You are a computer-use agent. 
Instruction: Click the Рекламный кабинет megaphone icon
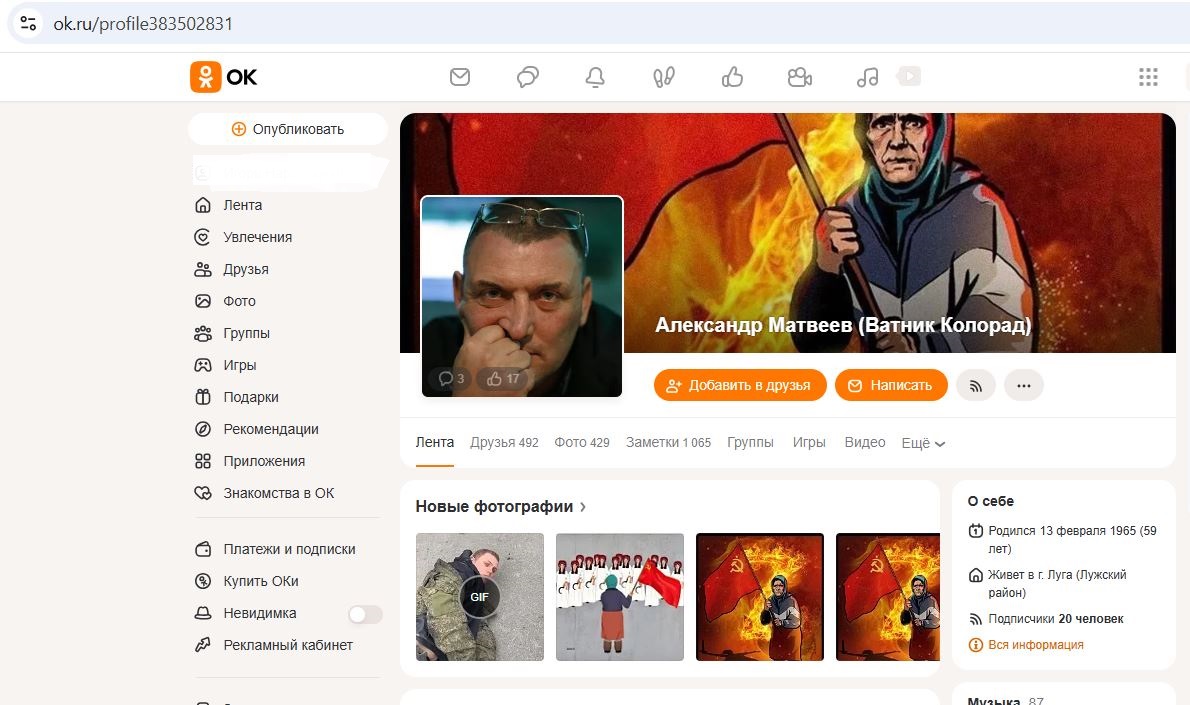point(203,645)
